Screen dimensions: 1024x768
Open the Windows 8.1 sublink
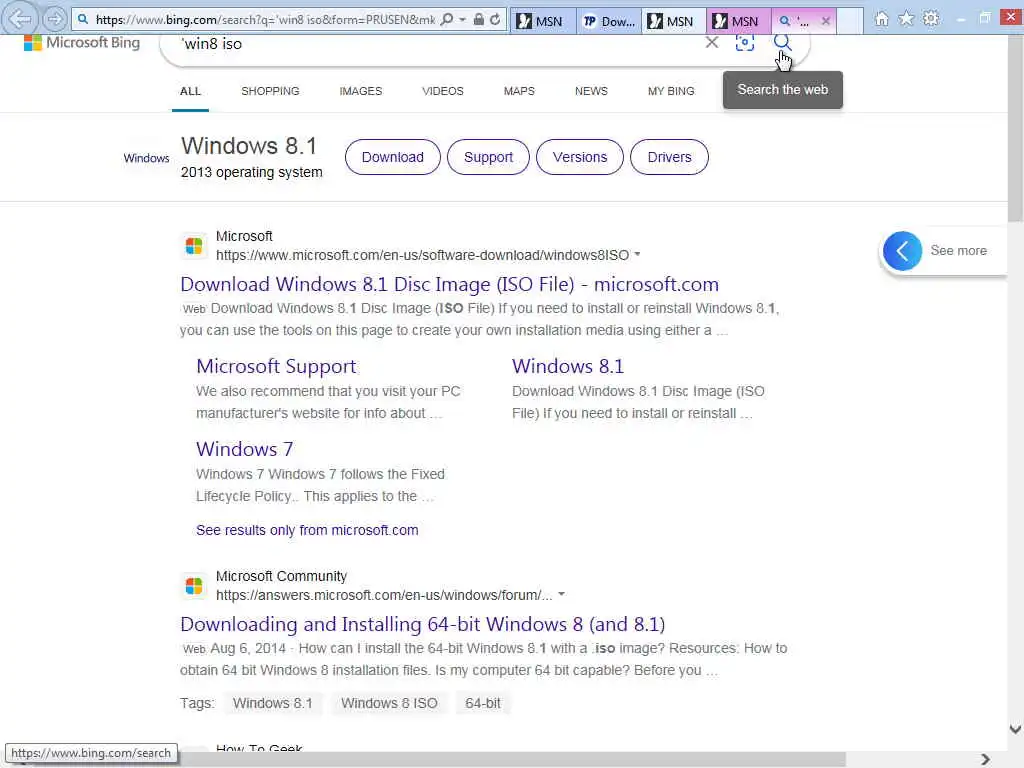click(x=568, y=366)
